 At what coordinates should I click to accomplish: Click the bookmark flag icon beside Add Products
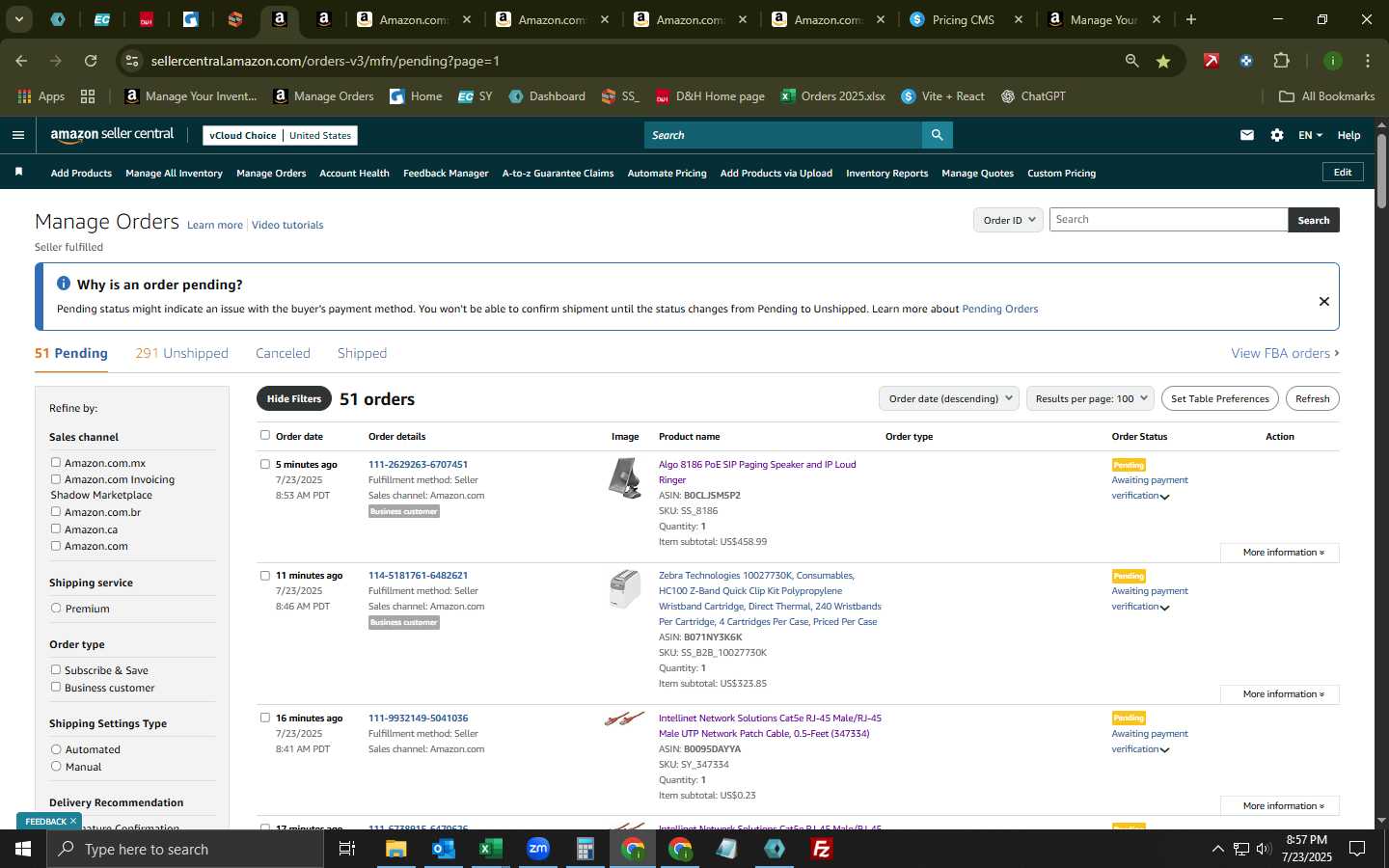click(18, 172)
